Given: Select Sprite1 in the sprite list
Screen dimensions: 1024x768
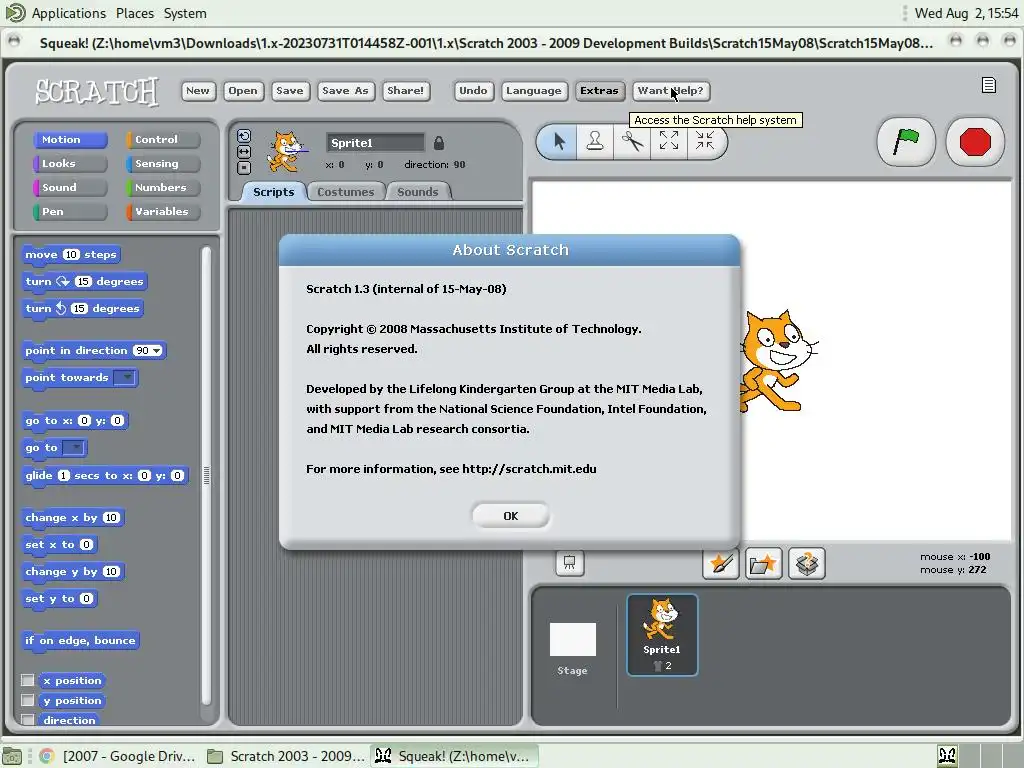Looking at the screenshot, I should [x=662, y=635].
